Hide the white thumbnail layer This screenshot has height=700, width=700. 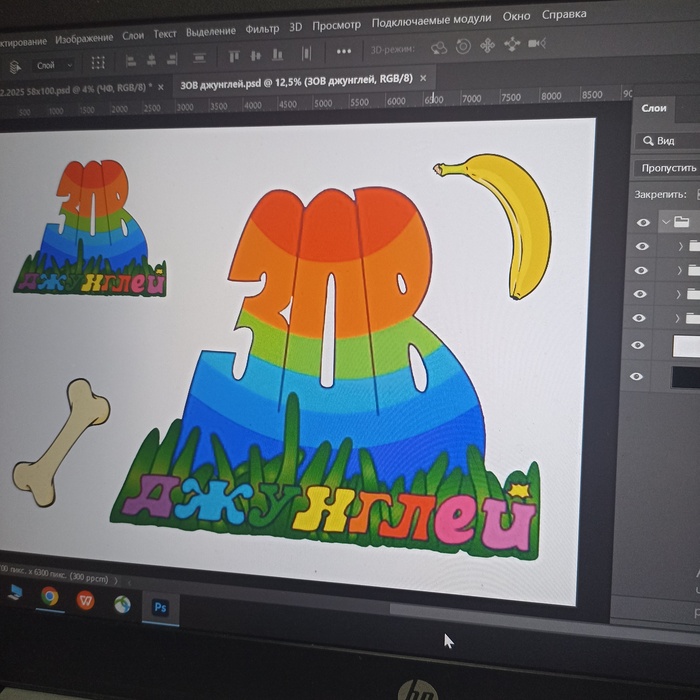(638, 345)
